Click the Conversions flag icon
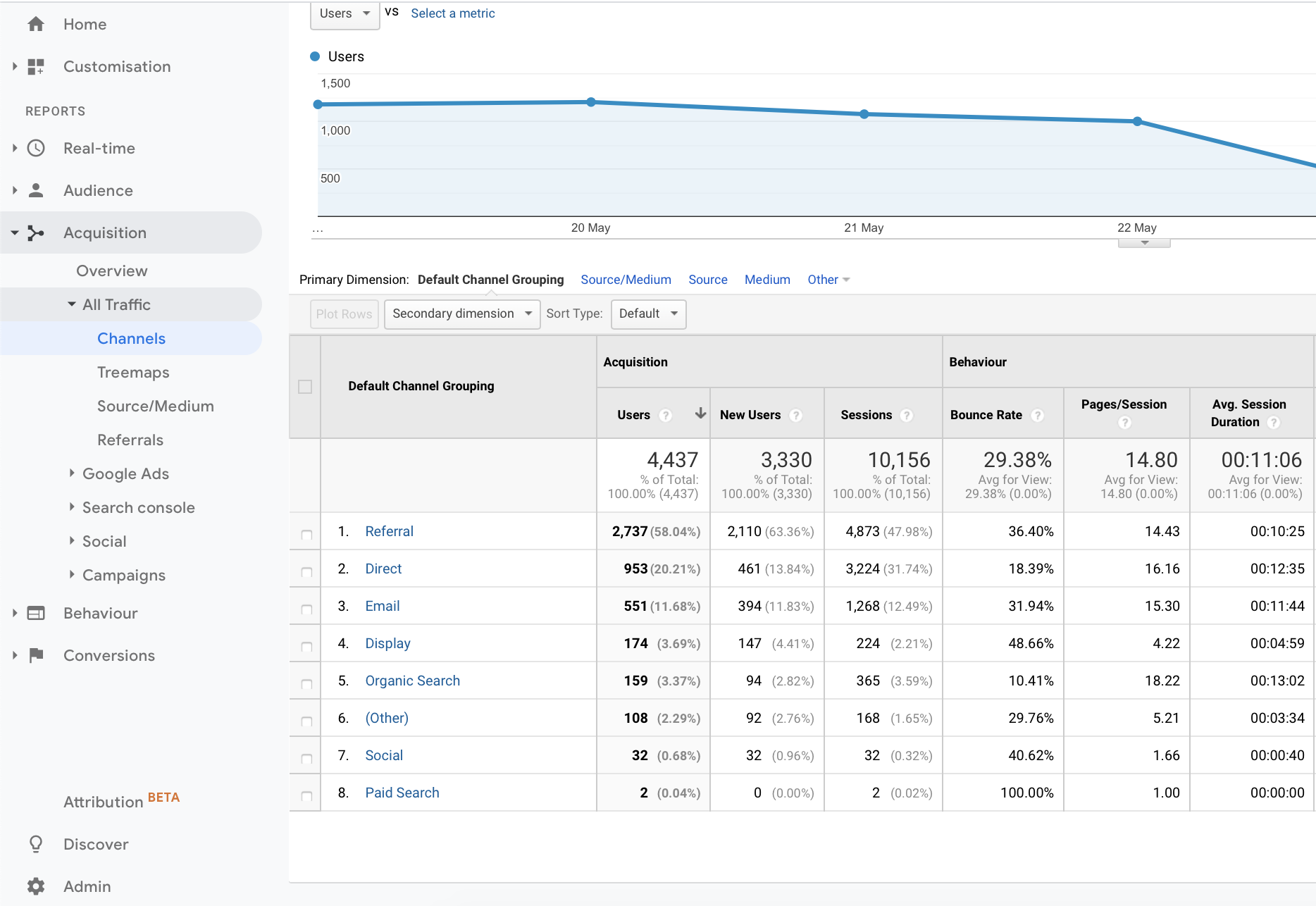The height and width of the screenshot is (906, 1316). tap(36, 656)
